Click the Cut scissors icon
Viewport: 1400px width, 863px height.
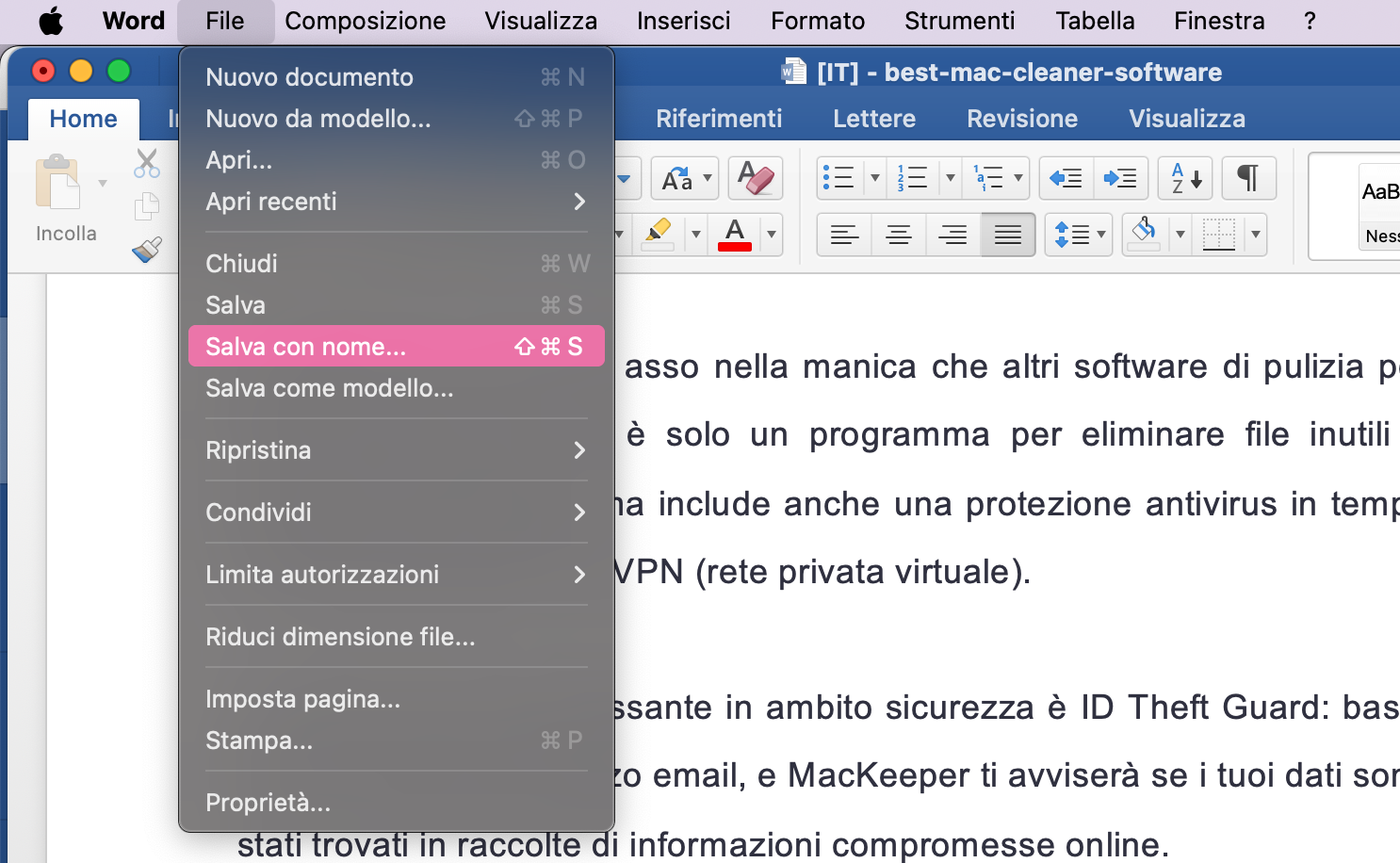click(146, 163)
